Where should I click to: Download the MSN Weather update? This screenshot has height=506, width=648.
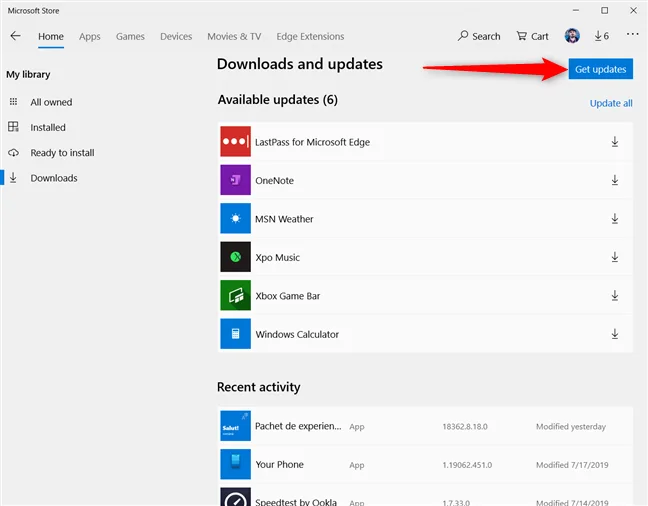pyautogui.click(x=615, y=219)
